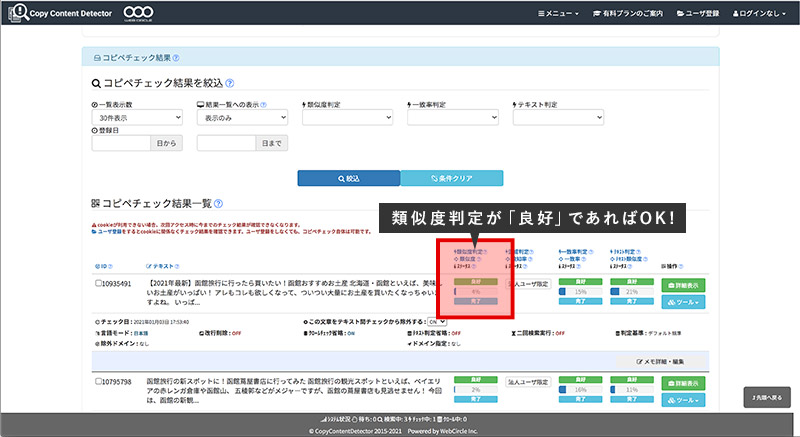Click the help icon beside コピペチェック結果一覧
The height and width of the screenshot is (437, 800).
click(218, 202)
